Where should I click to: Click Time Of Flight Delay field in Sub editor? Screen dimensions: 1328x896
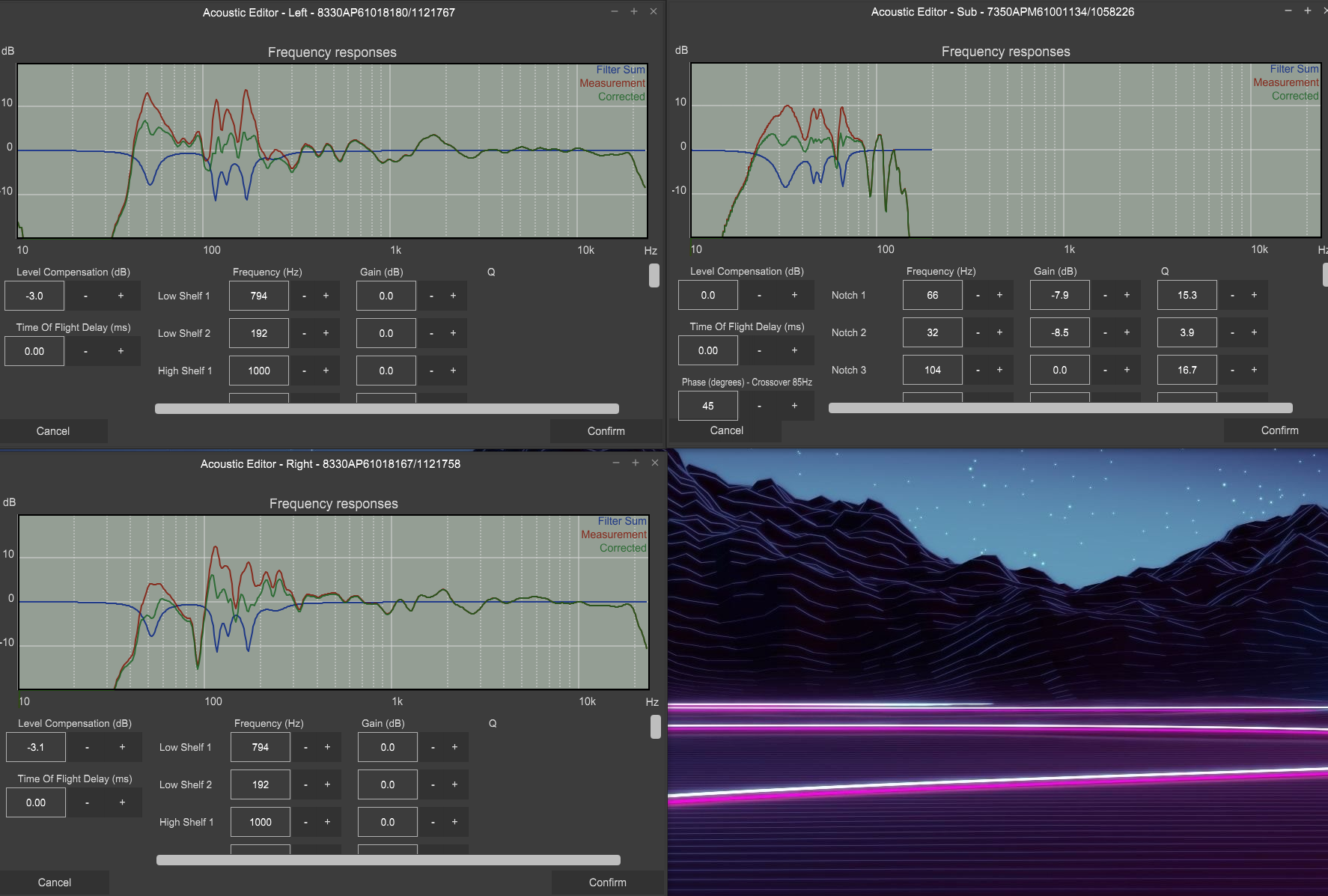pos(708,350)
